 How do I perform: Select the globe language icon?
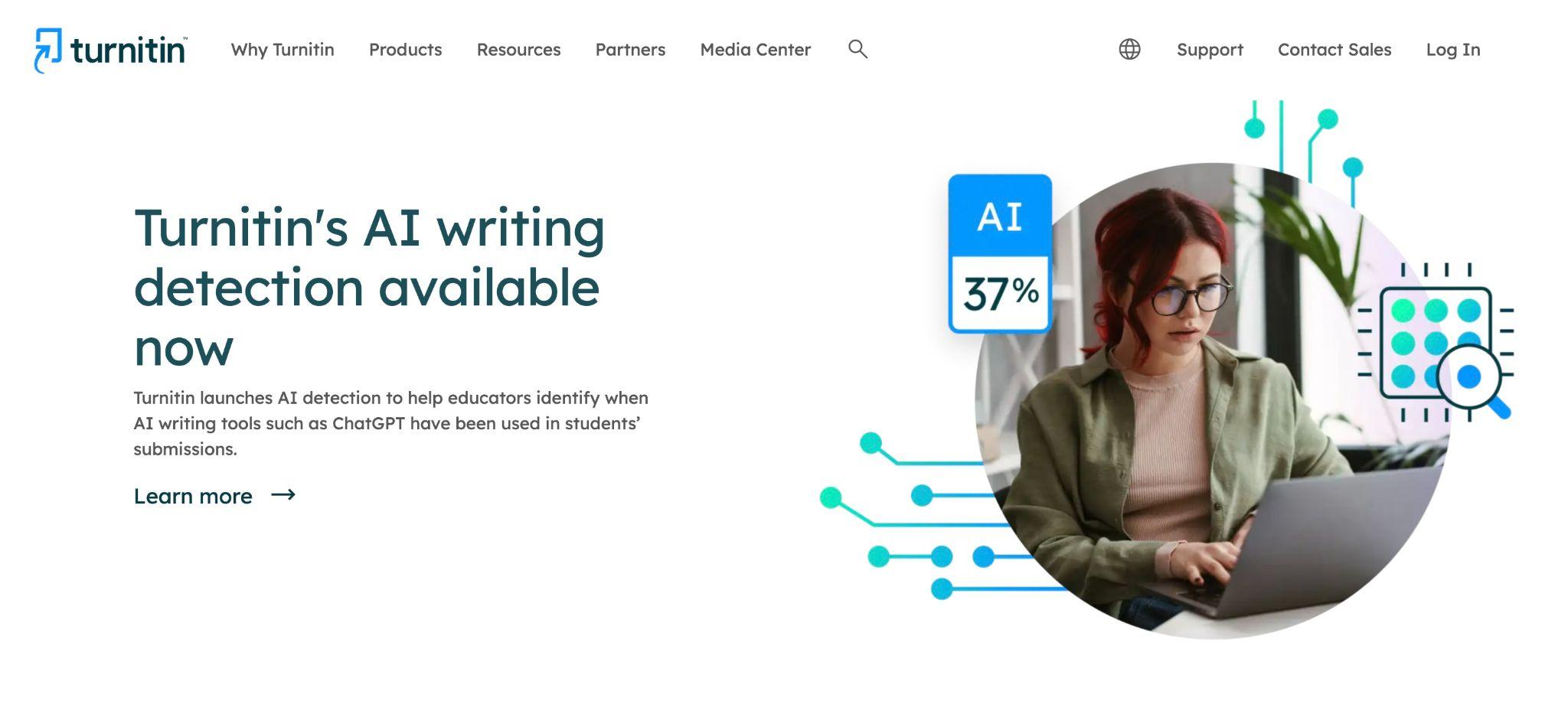[x=1129, y=50]
